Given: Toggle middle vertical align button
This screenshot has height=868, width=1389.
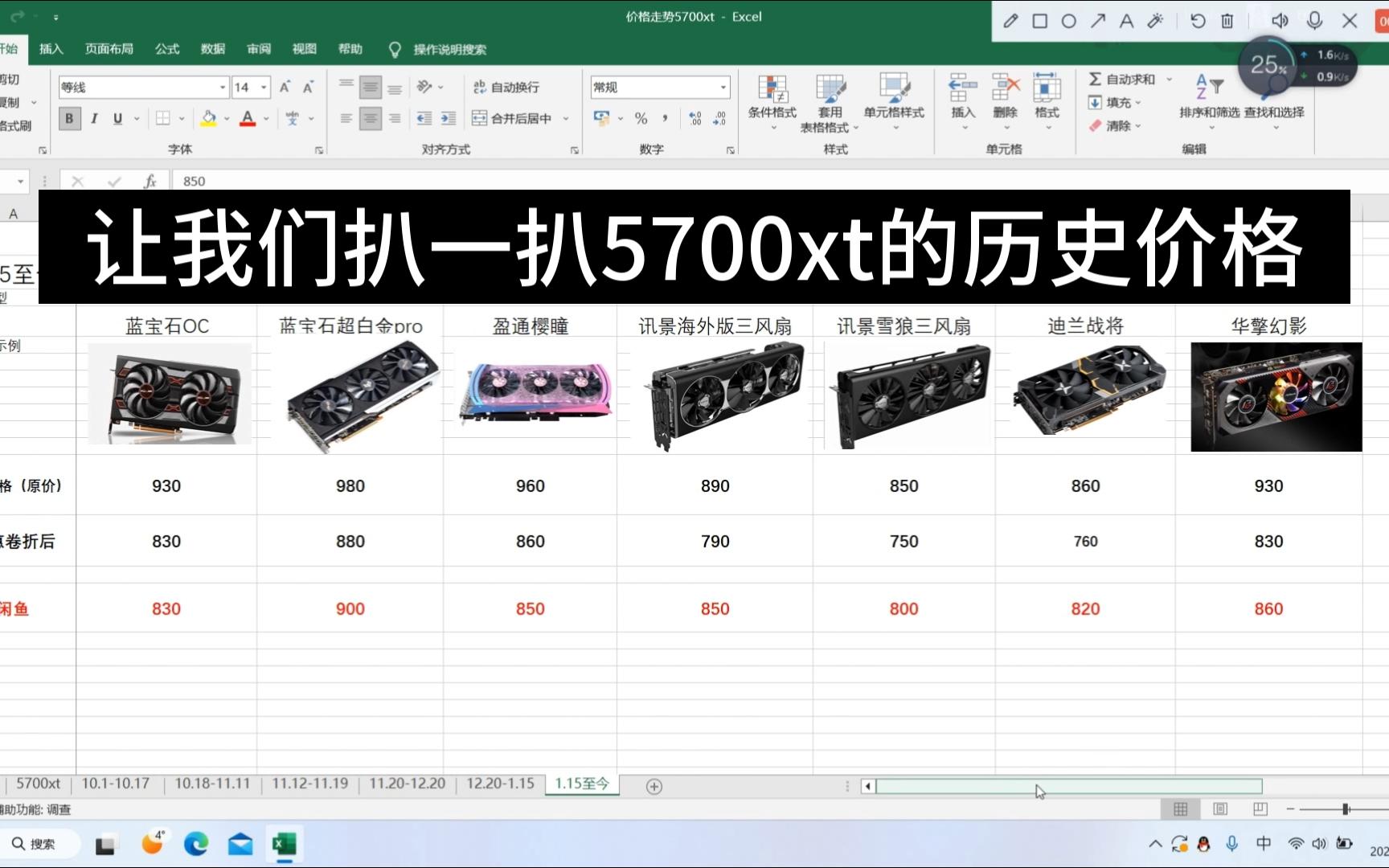Looking at the screenshot, I should (371, 87).
